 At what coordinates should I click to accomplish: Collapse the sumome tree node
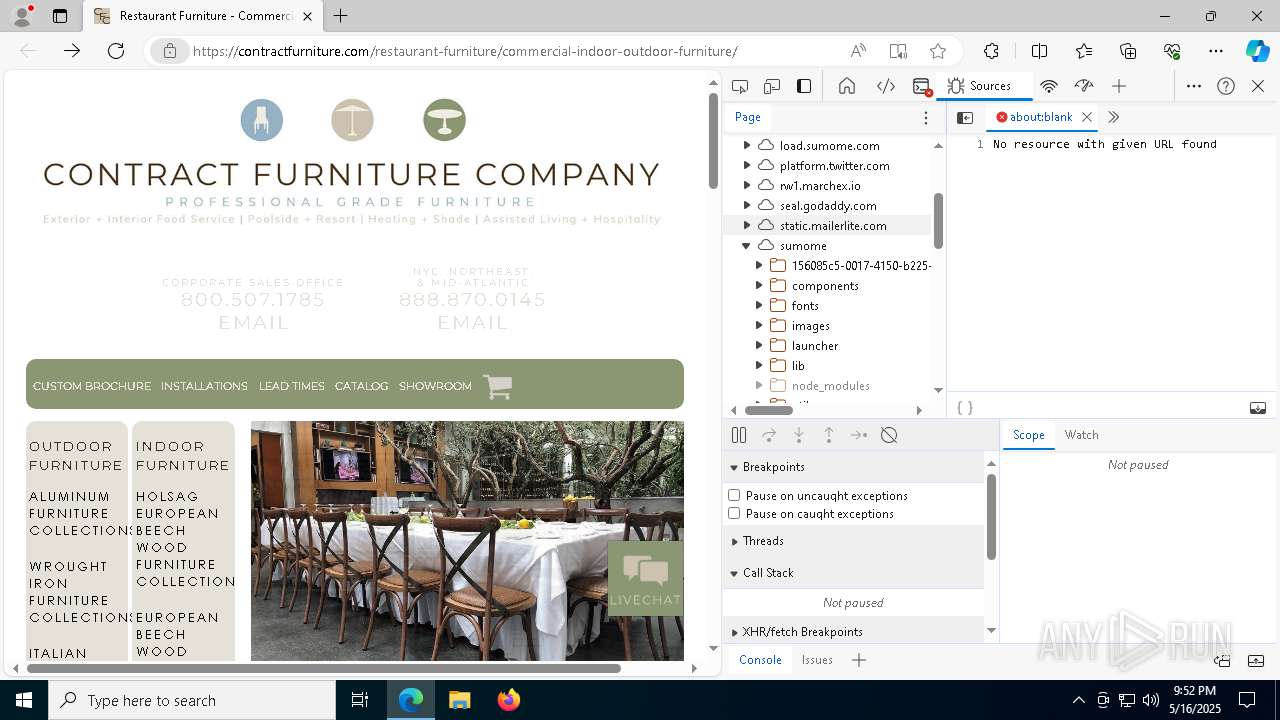[x=746, y=246]
